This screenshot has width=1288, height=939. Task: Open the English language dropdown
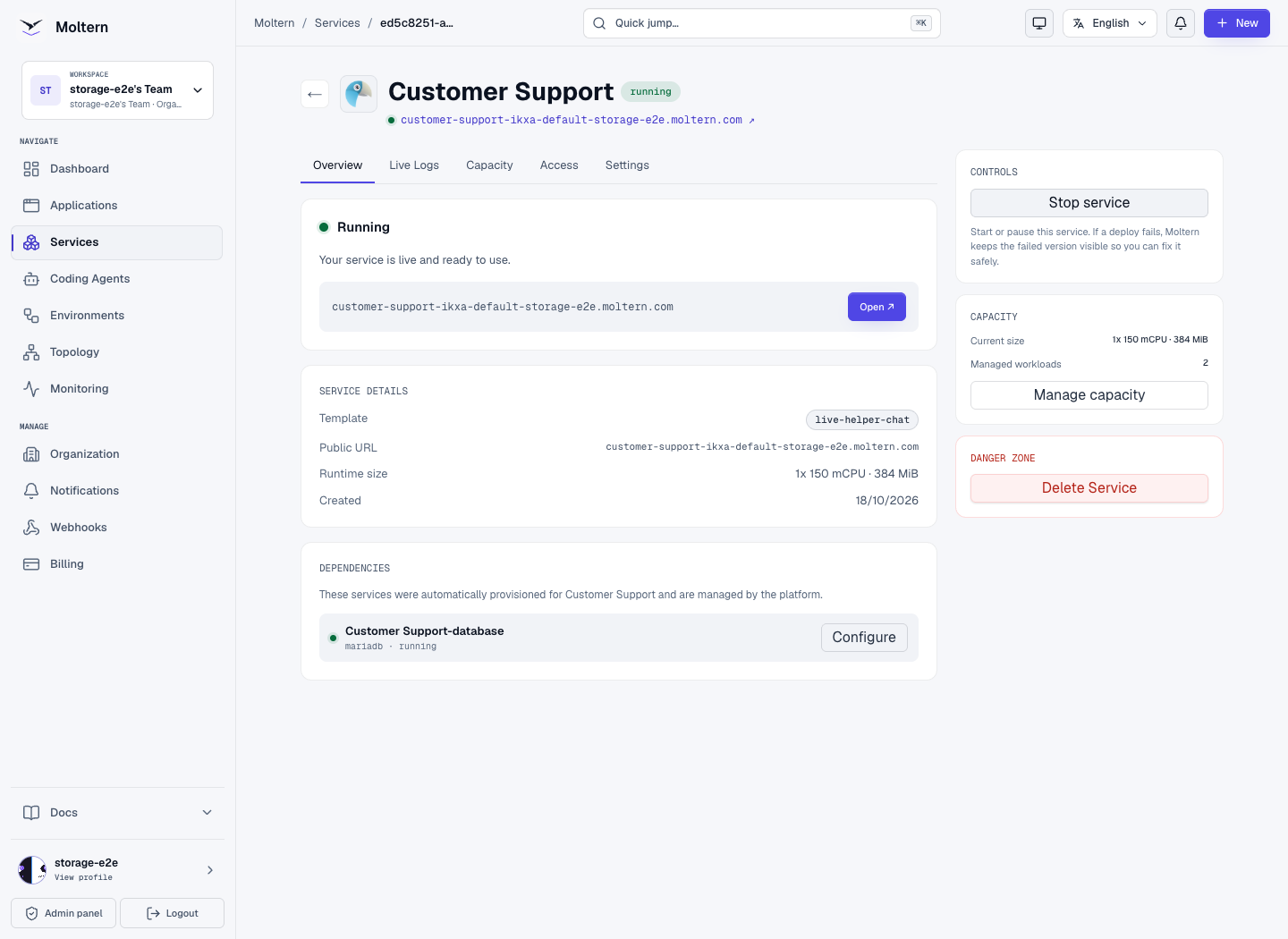(1110, 23)
